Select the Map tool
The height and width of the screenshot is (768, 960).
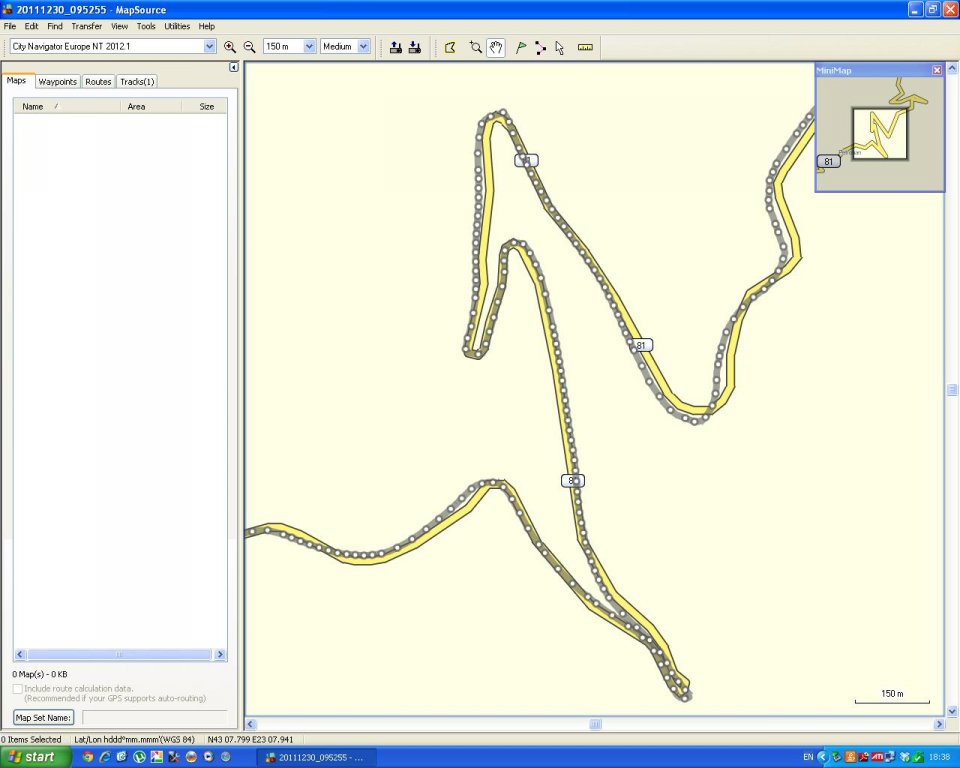pyautogui.click(x=450, y=47)
